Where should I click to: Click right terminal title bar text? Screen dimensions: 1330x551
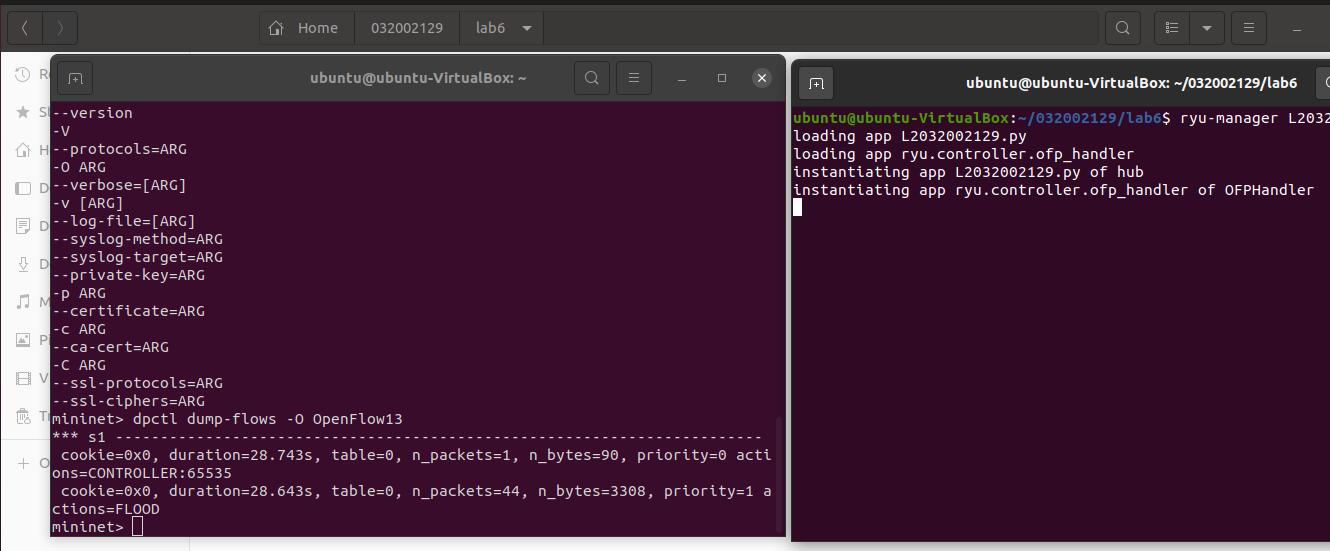tap(1131, 83)
